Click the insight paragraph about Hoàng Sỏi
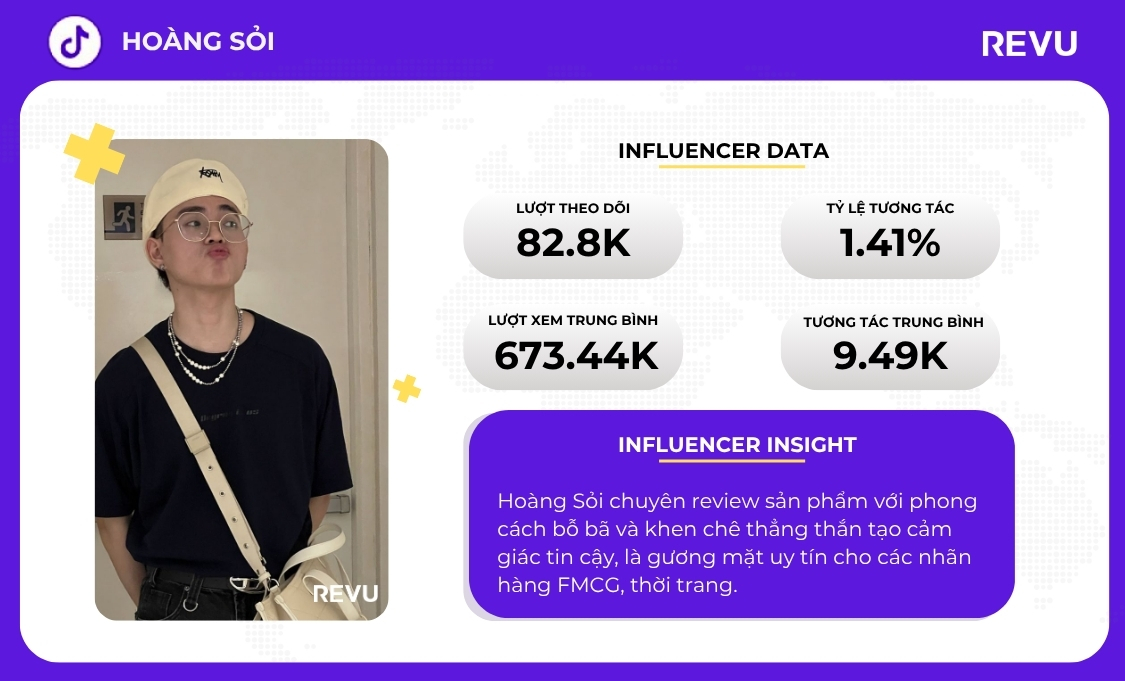The height and width of the screenshot is (681, 1125). (x=737, y=543)
